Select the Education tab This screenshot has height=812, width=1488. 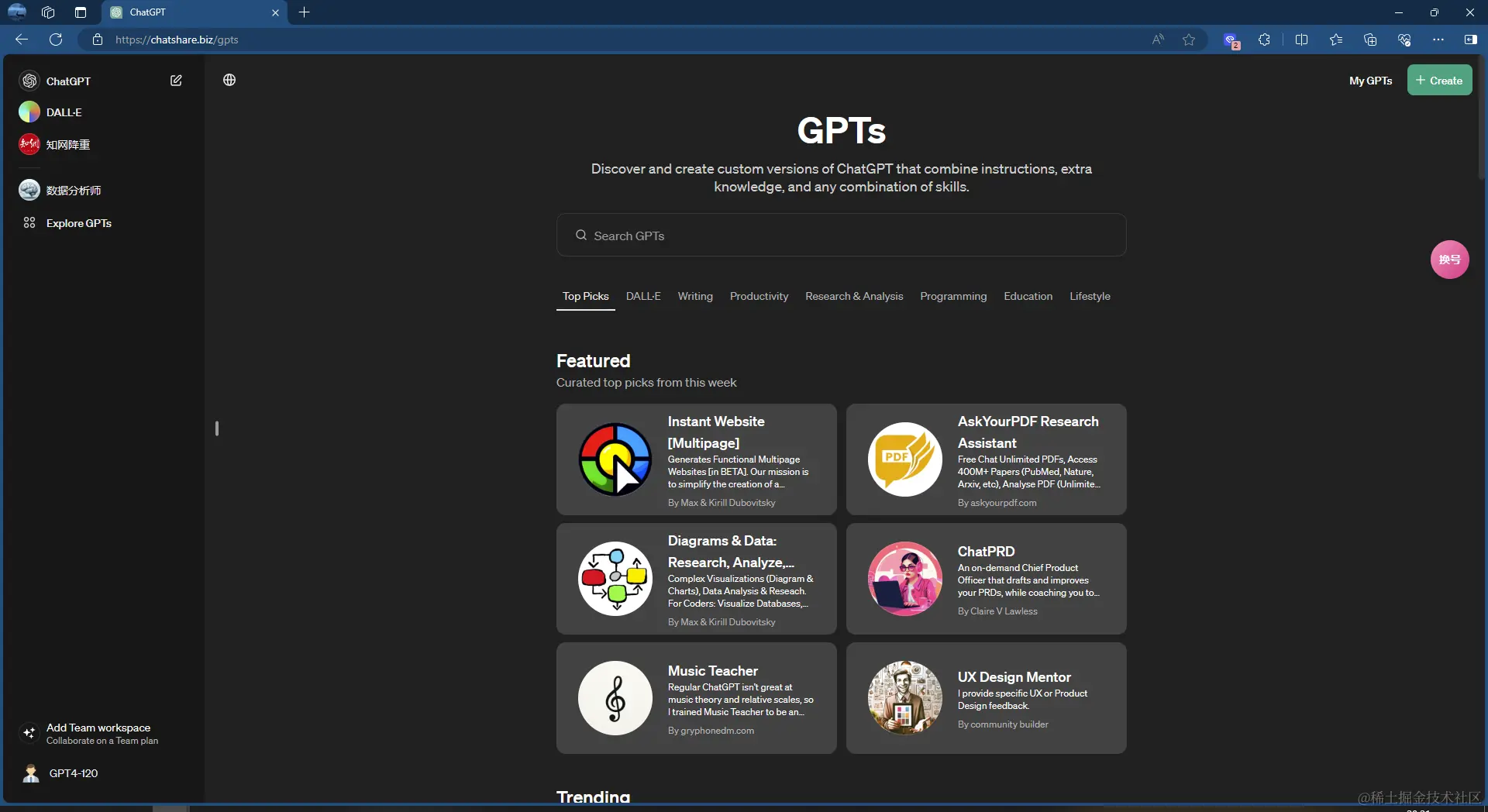tap(1028, 296)
